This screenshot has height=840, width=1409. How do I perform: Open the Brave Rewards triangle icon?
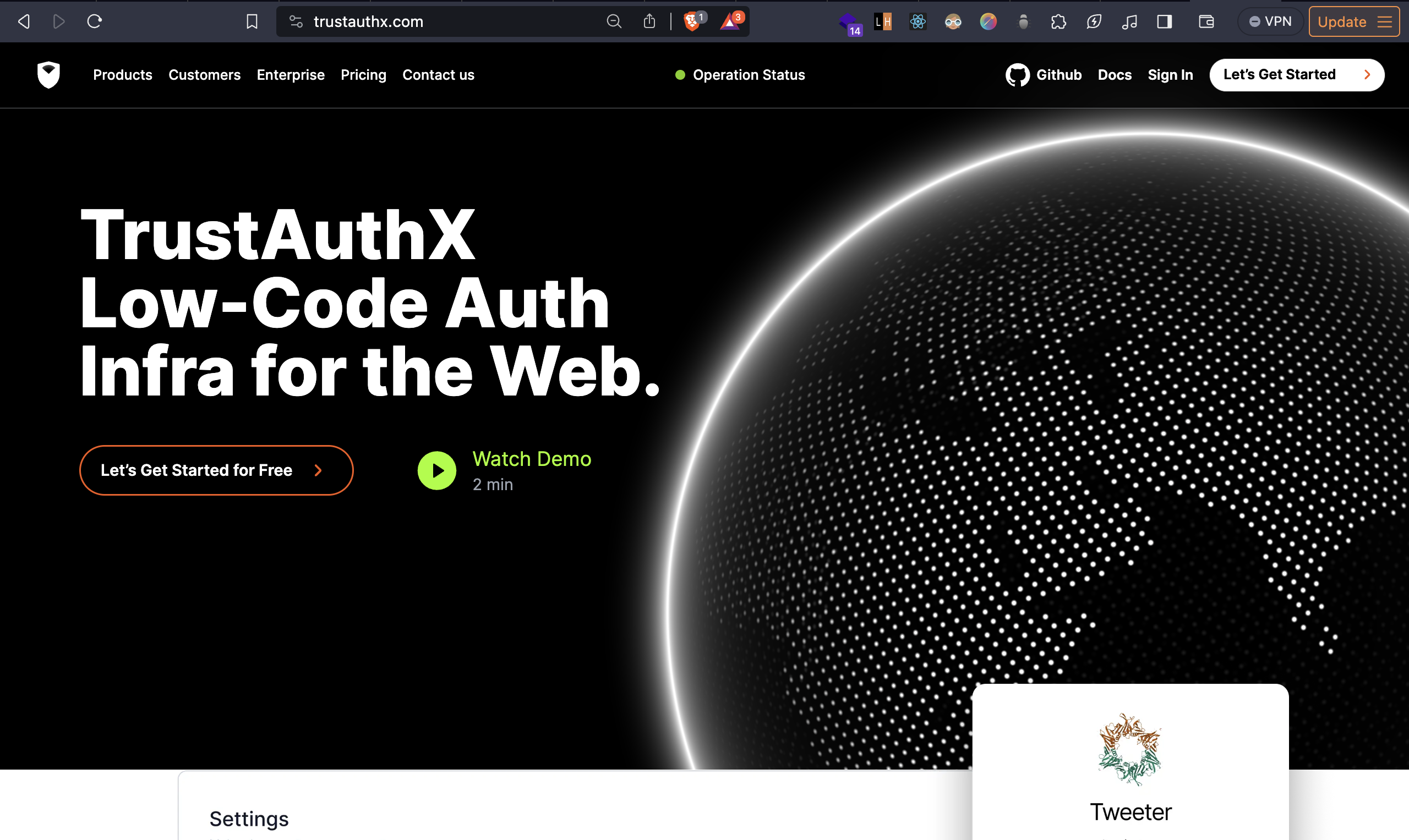(x=729, y=21)
